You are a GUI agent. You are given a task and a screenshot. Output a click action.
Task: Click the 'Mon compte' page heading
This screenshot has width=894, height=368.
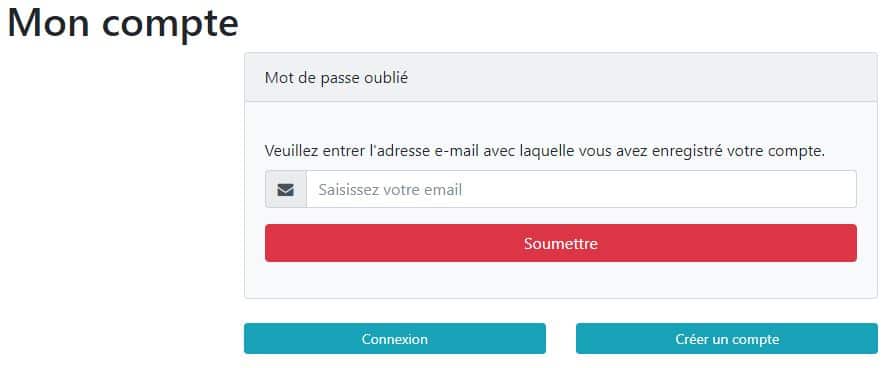[x=123, y=23]
